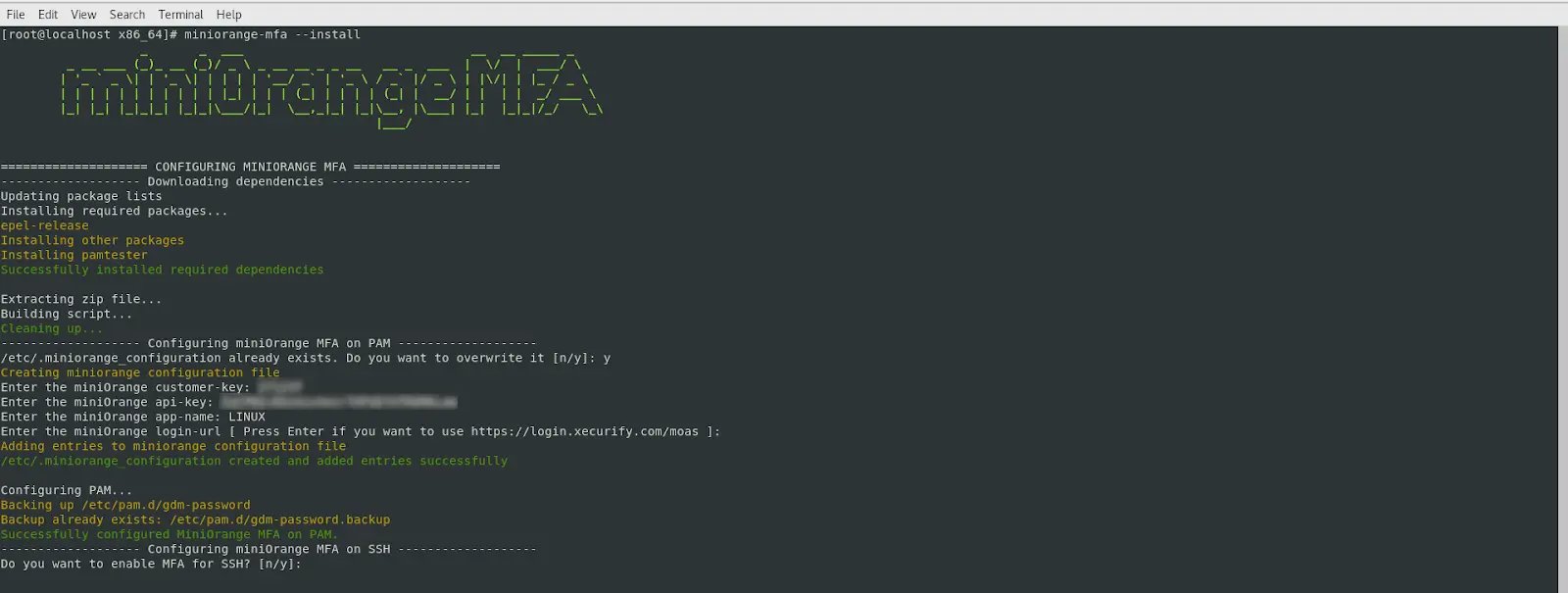Click the 'Installing other packages' line
Viewport: 1568px width, 593px height.
[x=92, y=240]
